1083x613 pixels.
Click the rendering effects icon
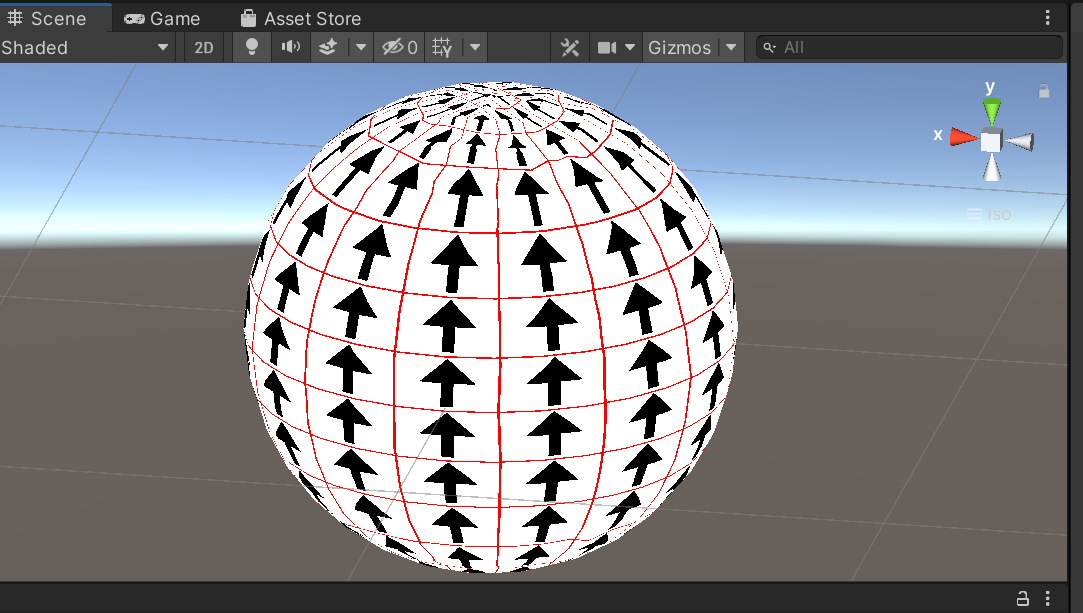pyautogui.click(x=326, y=47)
